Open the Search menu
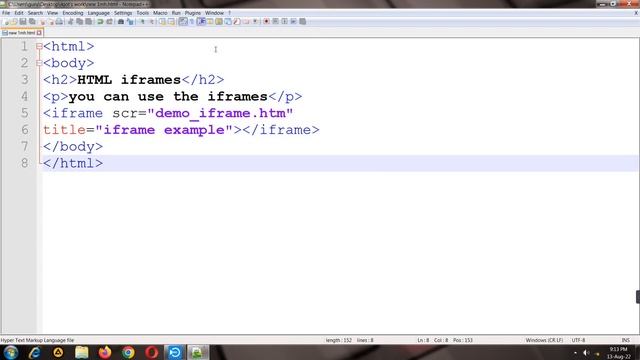The height and width of the screenshot is (360, 640). [35, 13]
